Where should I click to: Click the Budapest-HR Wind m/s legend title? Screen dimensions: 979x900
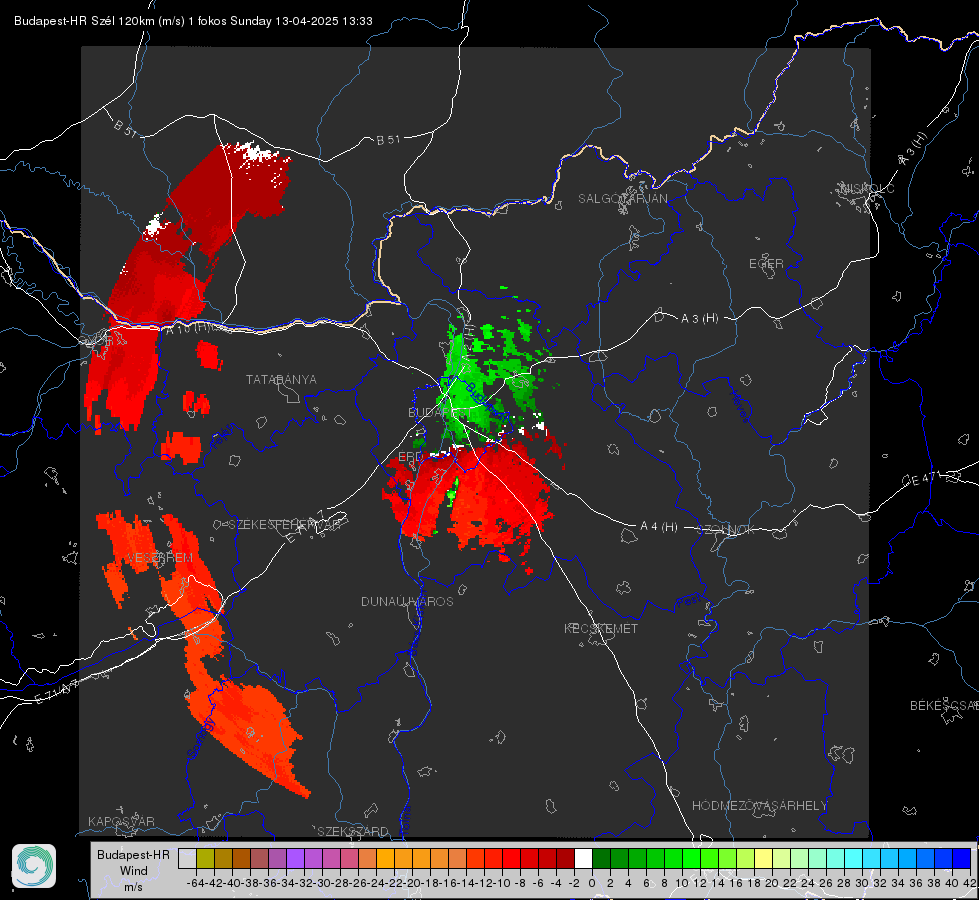(x=133, y=871)
